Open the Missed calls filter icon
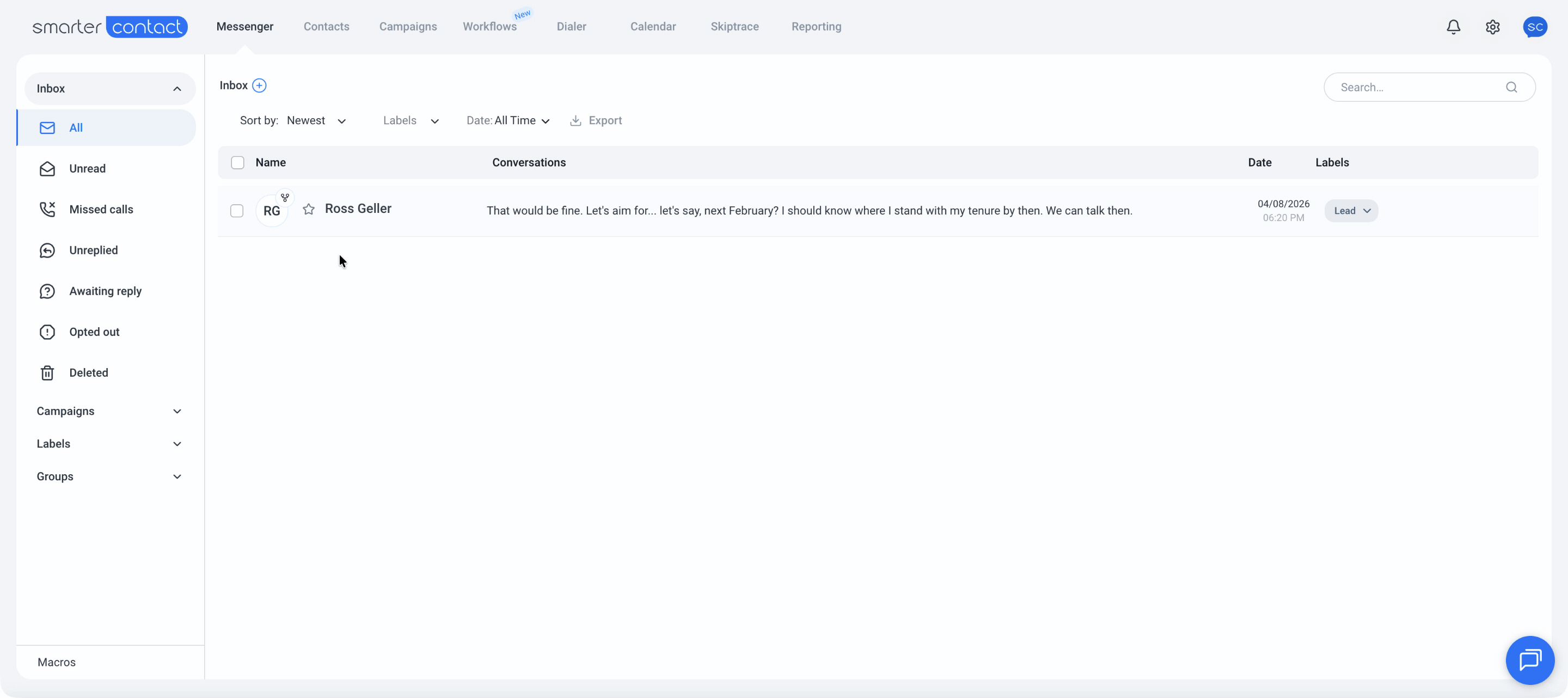Viewport: 1568px width, 698px height. tap(47, 209)
